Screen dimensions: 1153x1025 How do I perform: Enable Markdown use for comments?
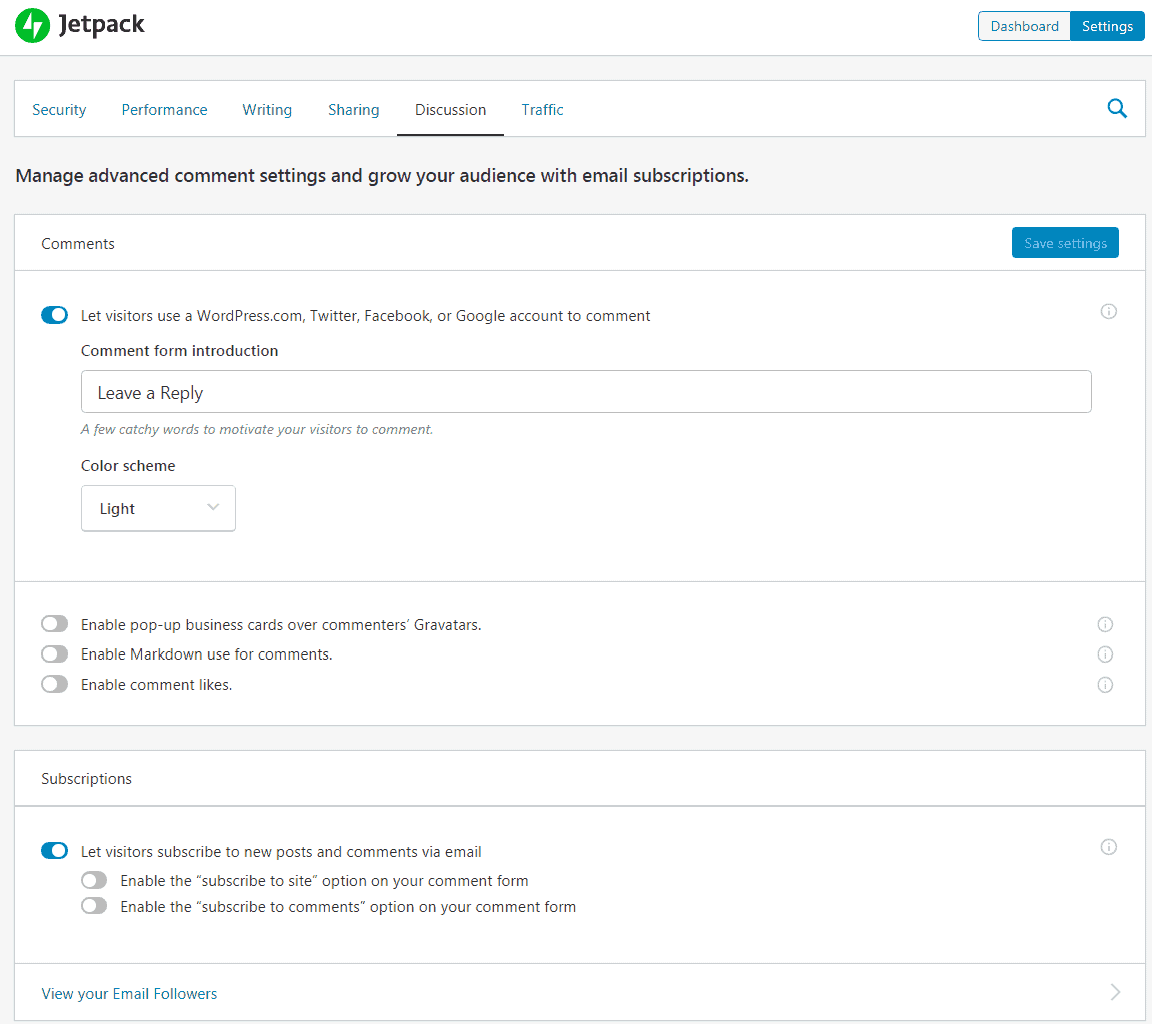[x=54, y=654]
